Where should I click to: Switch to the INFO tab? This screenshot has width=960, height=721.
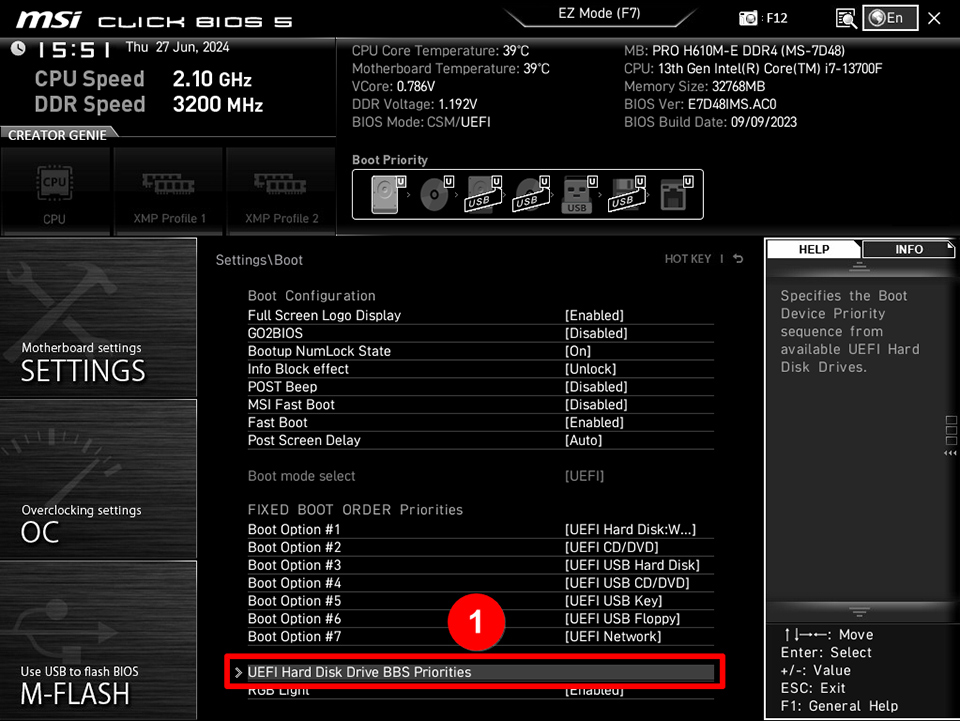pyautogui.click(x=909, y=249)
